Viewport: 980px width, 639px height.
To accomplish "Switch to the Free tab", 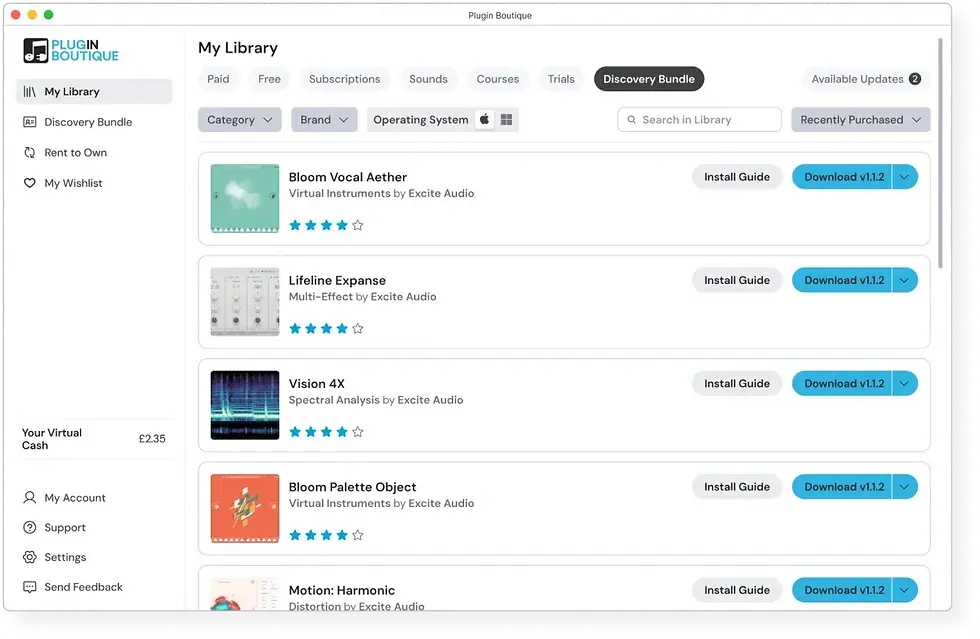I will (x=269, y=79).
